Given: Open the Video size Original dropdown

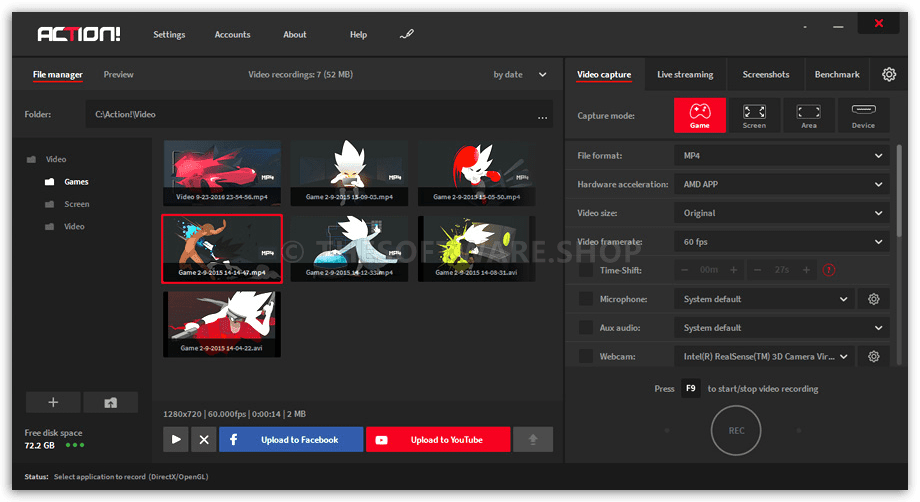Looking at the screenshot, I should [x=782, y=213].
